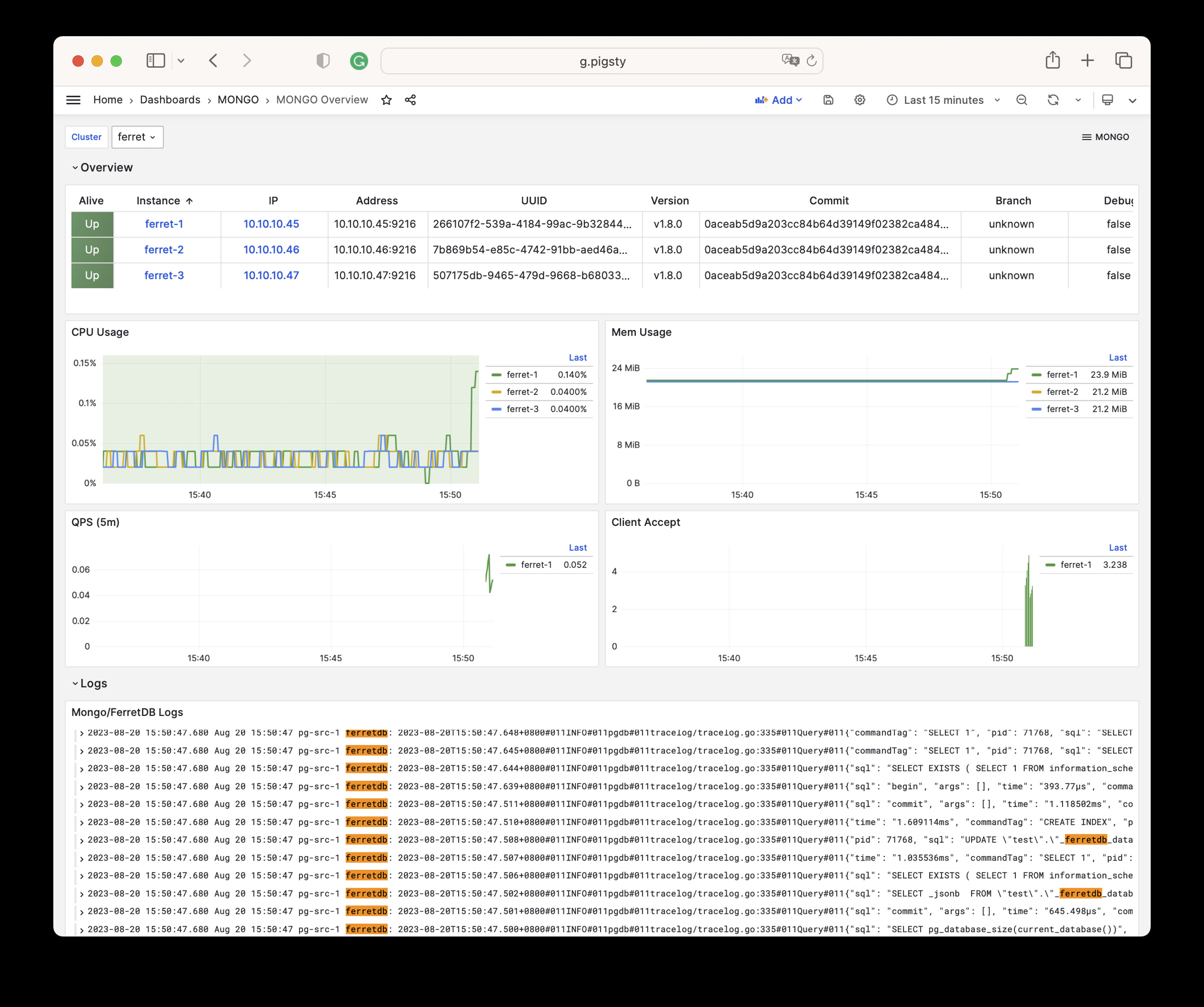Screen dimensions: 1204x1007
Task: Open the ferret cluster dropdown
Action: 137,137
